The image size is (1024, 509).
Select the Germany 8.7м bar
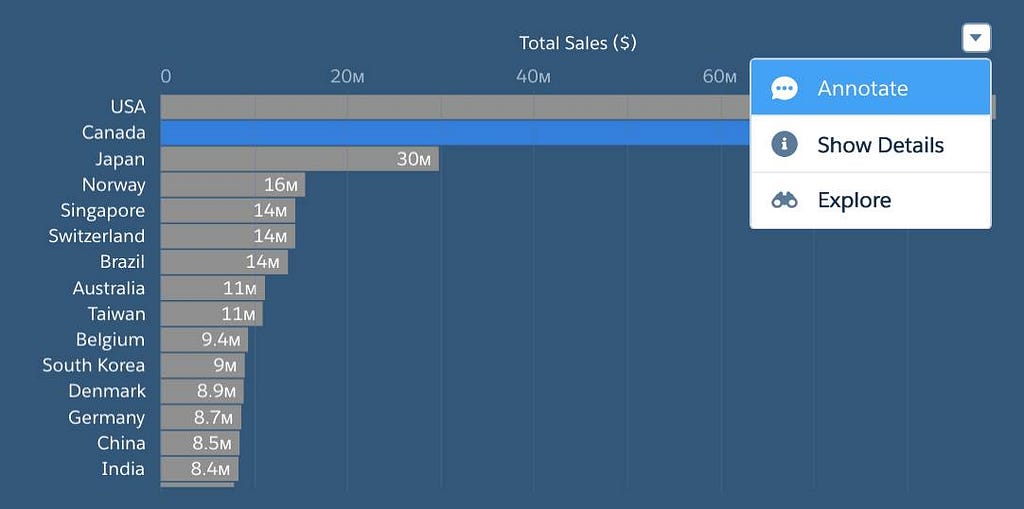tap(200, 417)
